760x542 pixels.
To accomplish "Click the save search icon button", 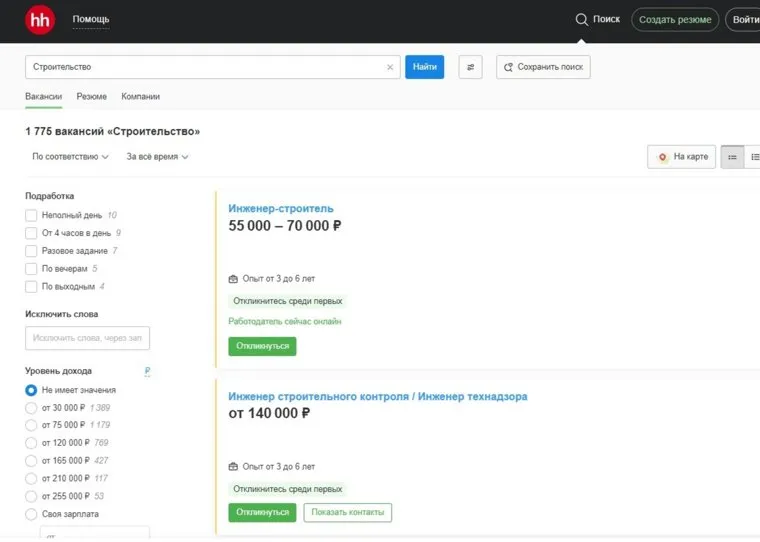I will tap(509, 67).
